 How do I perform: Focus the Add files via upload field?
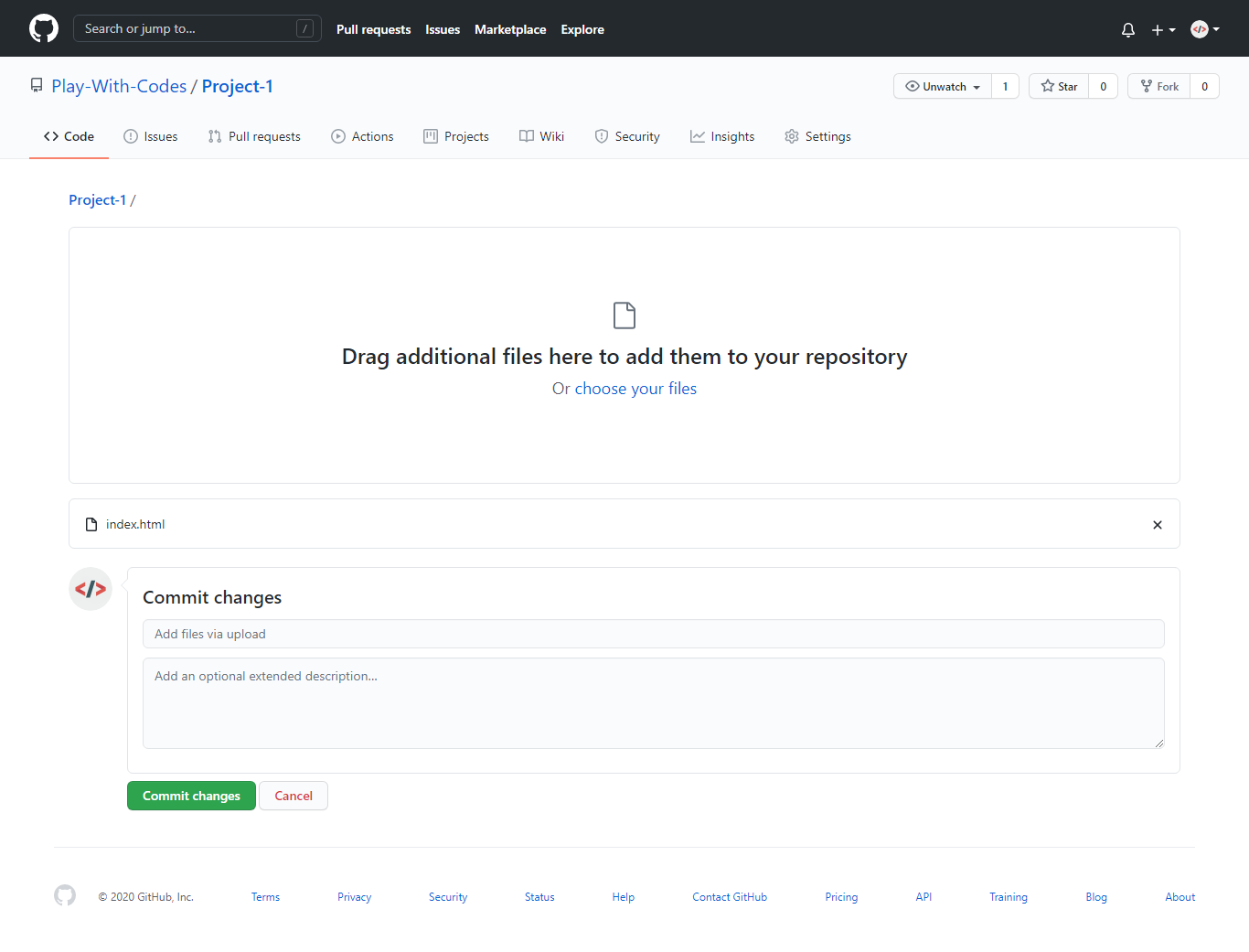click(x=654, y=634)
